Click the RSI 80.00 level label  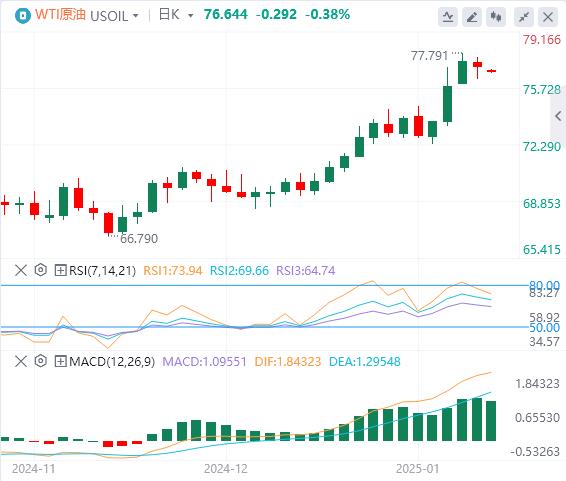pyautogui.click(x=545, y=285)
